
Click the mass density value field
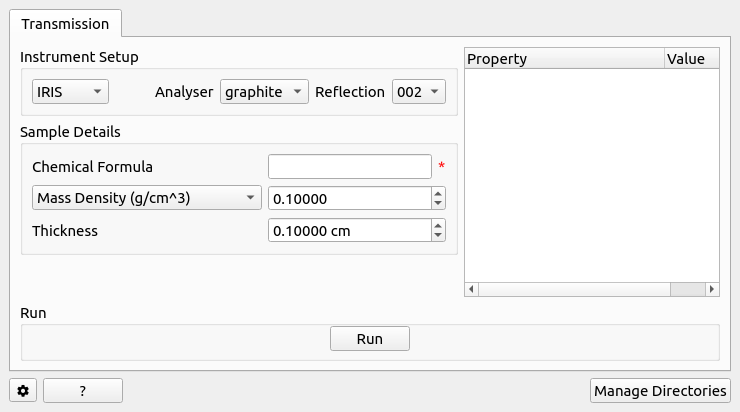point(349,198)
